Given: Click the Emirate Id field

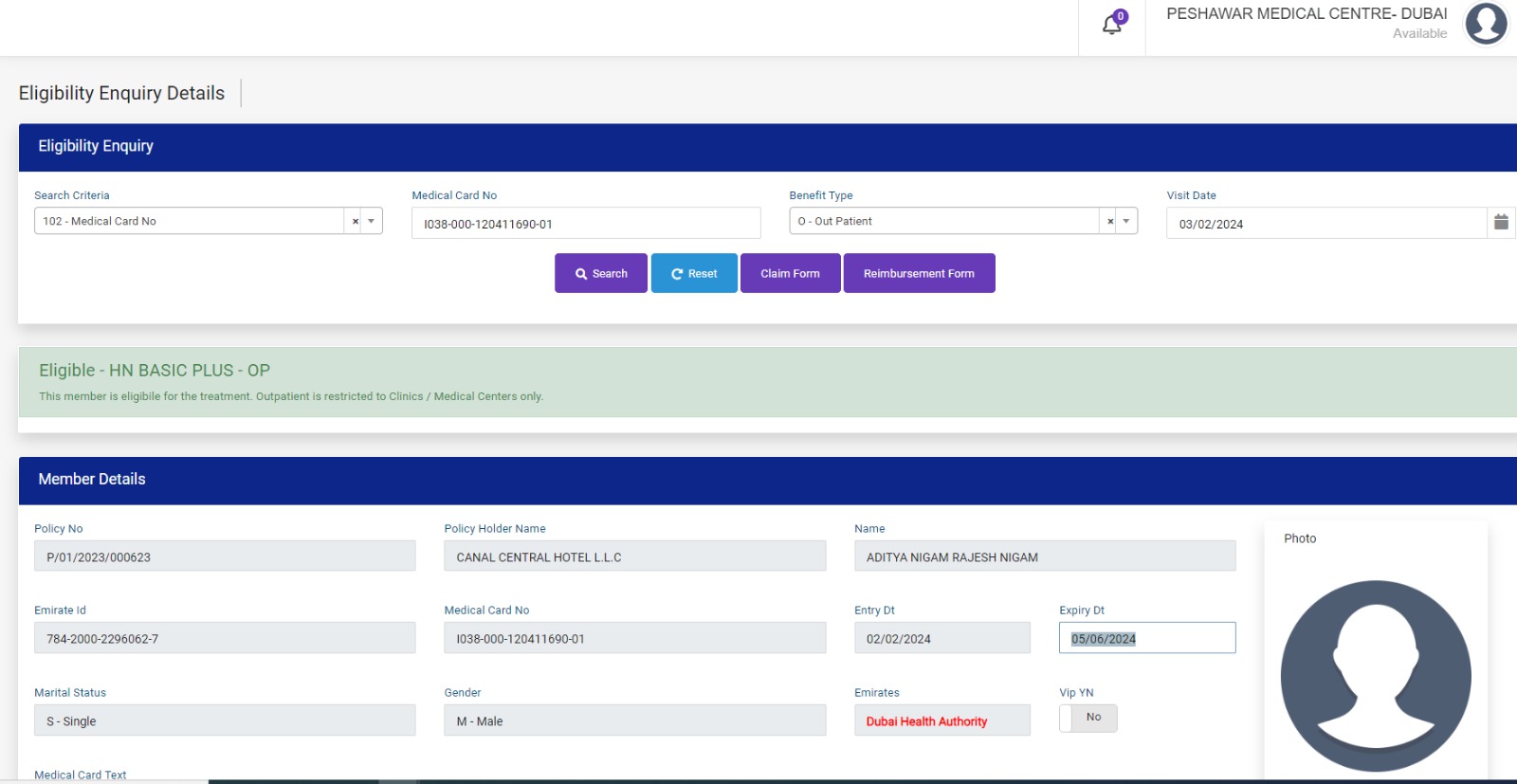Looking at the screenshot, I should tap(225, 638).
